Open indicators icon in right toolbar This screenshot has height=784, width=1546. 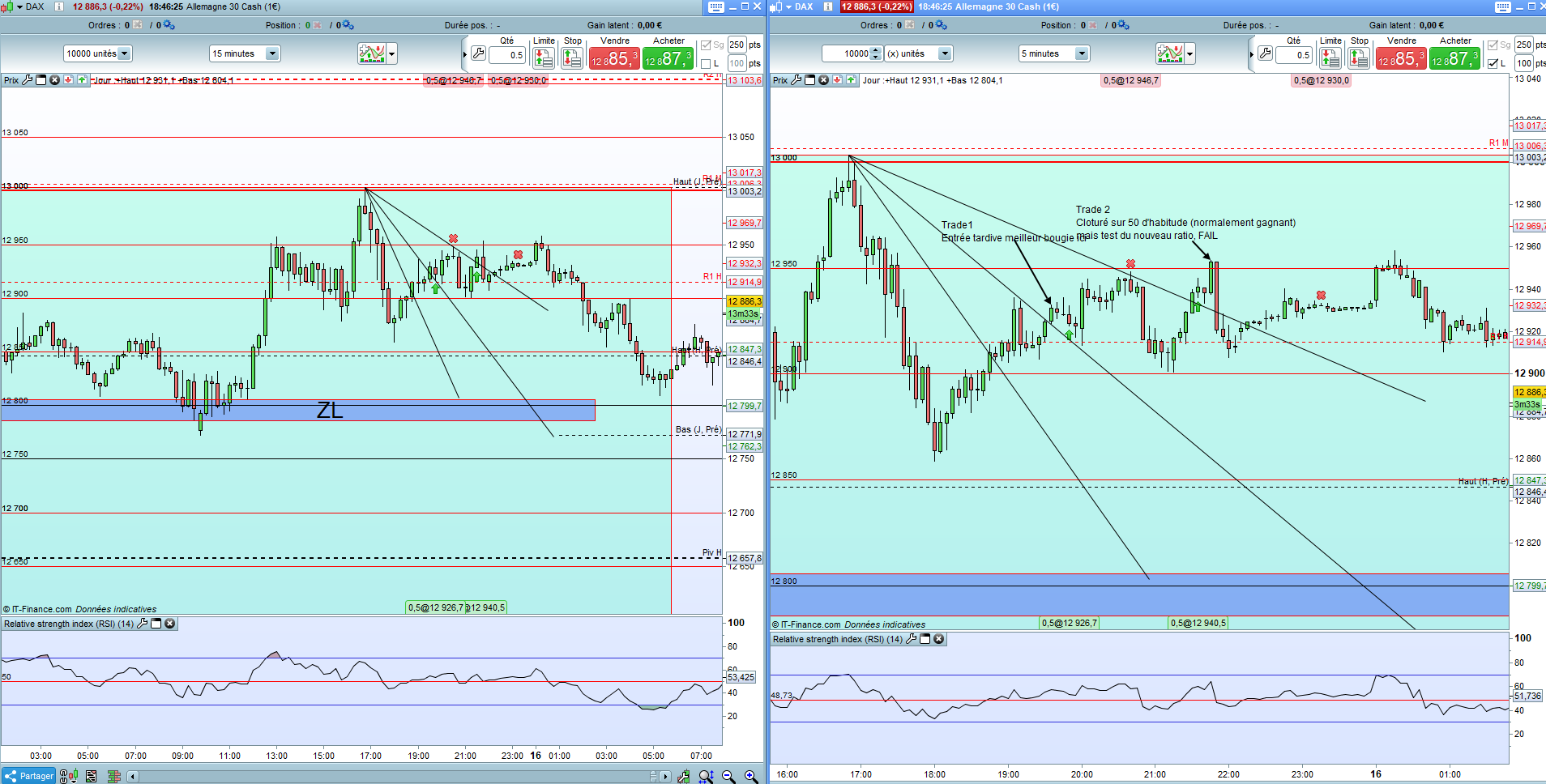pos(1170,54)
